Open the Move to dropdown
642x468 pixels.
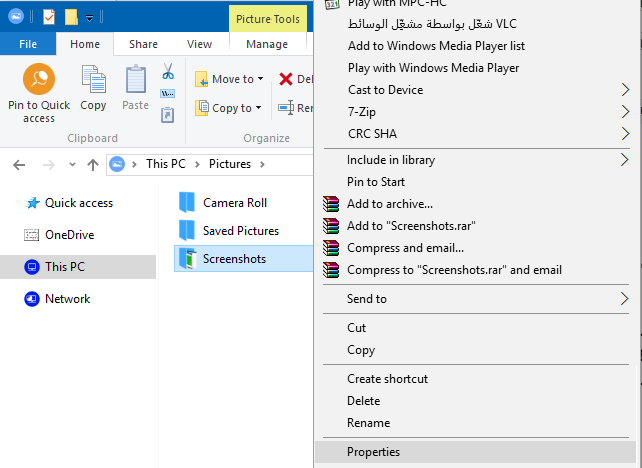pyautogui.click(x=229, y=79)
